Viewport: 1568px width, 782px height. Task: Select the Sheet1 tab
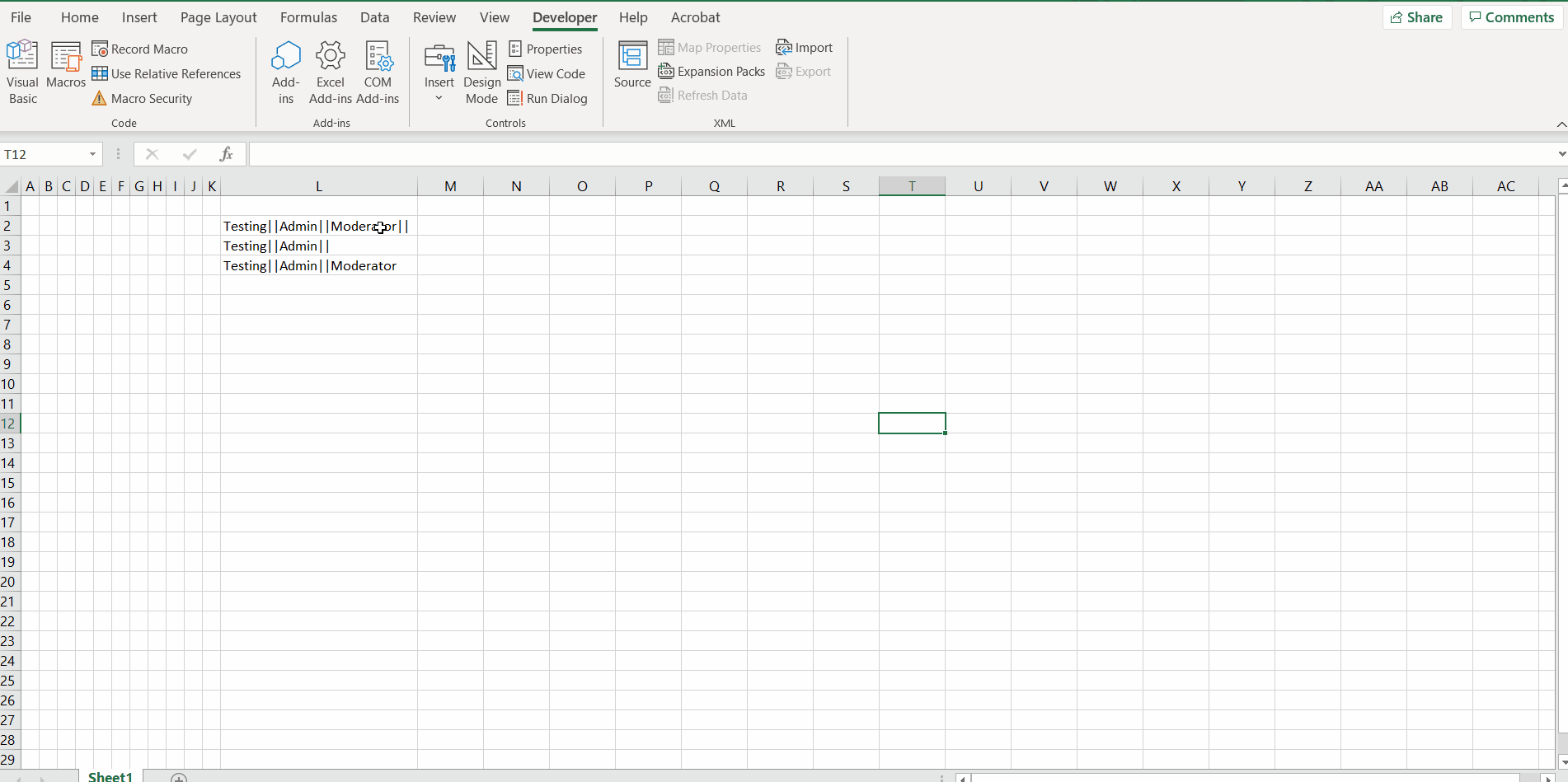click(110, 775)
